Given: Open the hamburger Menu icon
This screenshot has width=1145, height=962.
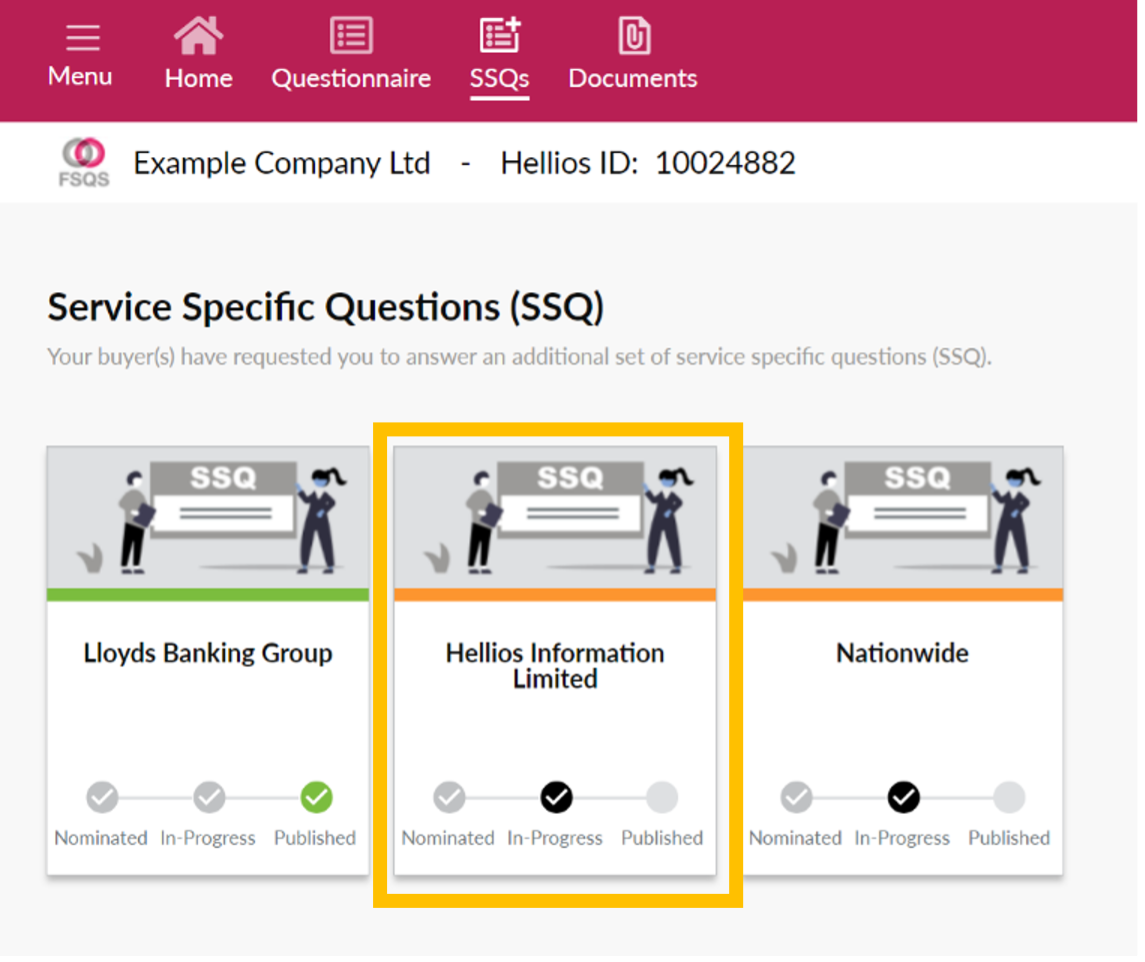Looking at the screenshot, I should [x=83, y=37].
